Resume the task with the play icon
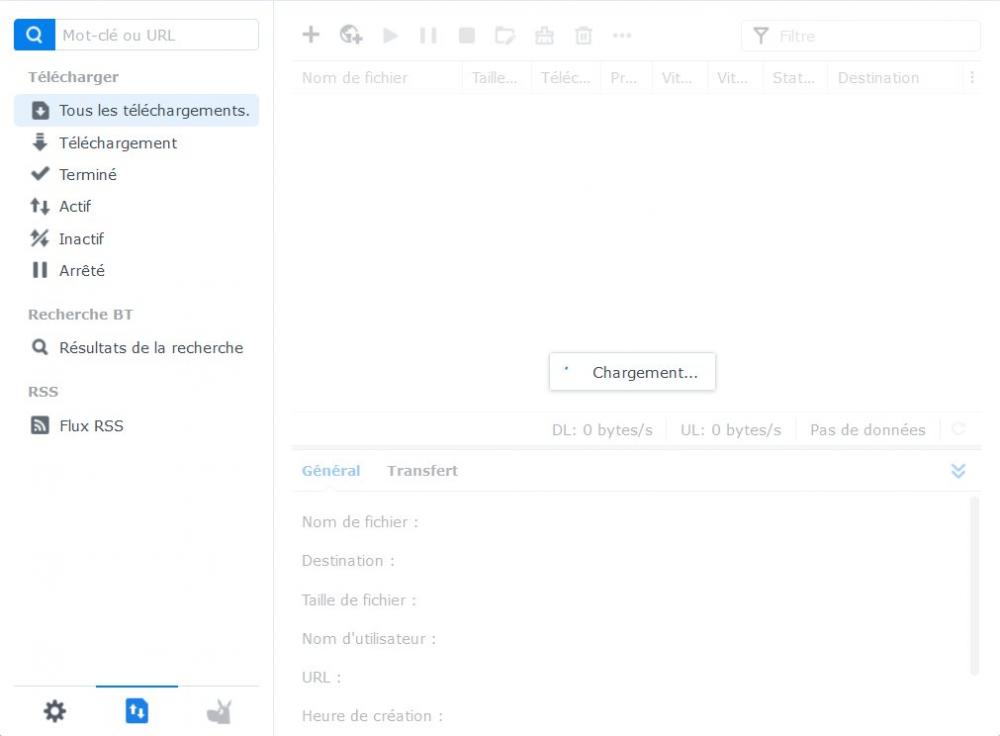The image size is (1000, 736). [390, 35]
